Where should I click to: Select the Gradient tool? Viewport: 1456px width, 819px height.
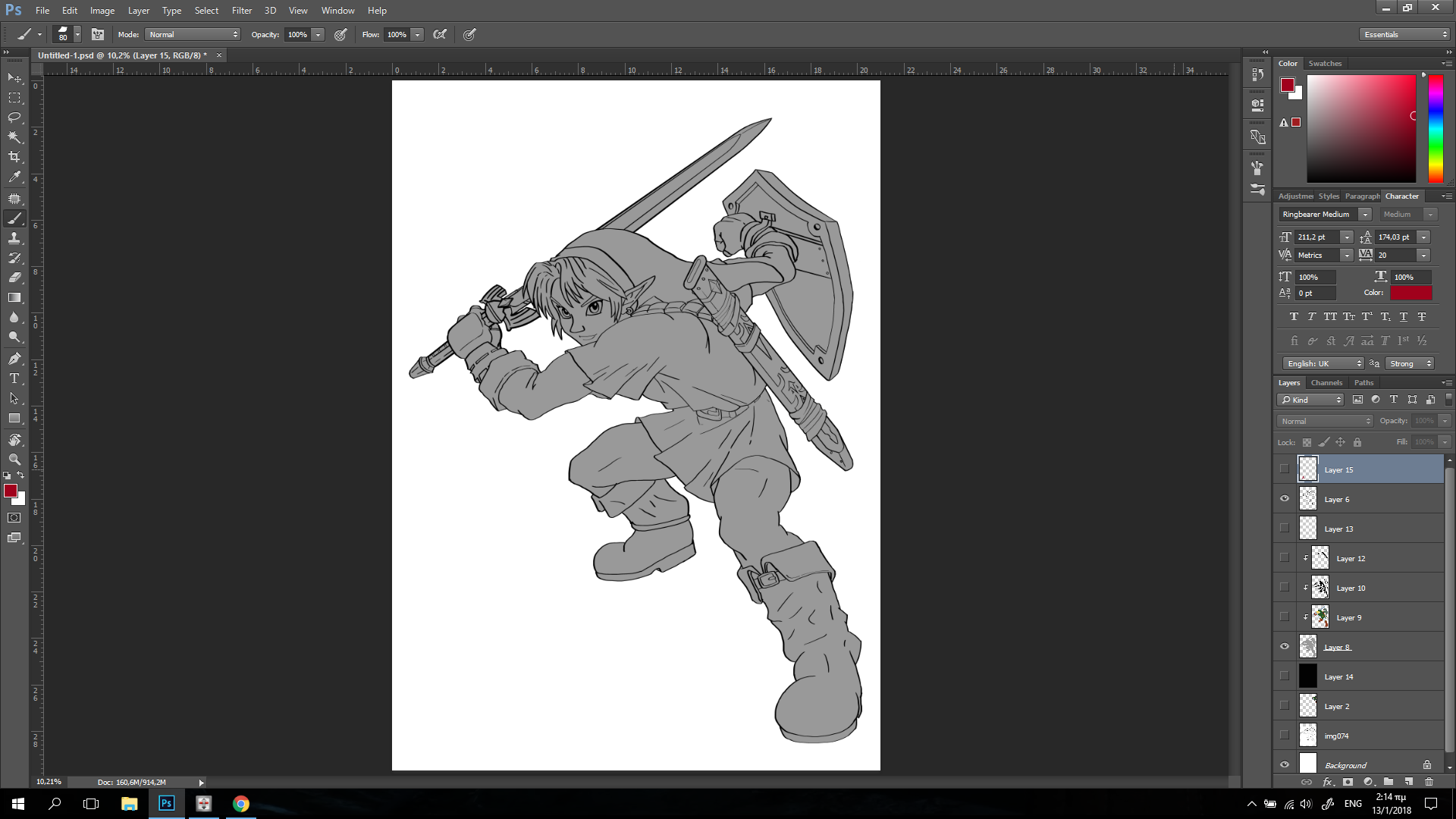pos(14,297)
